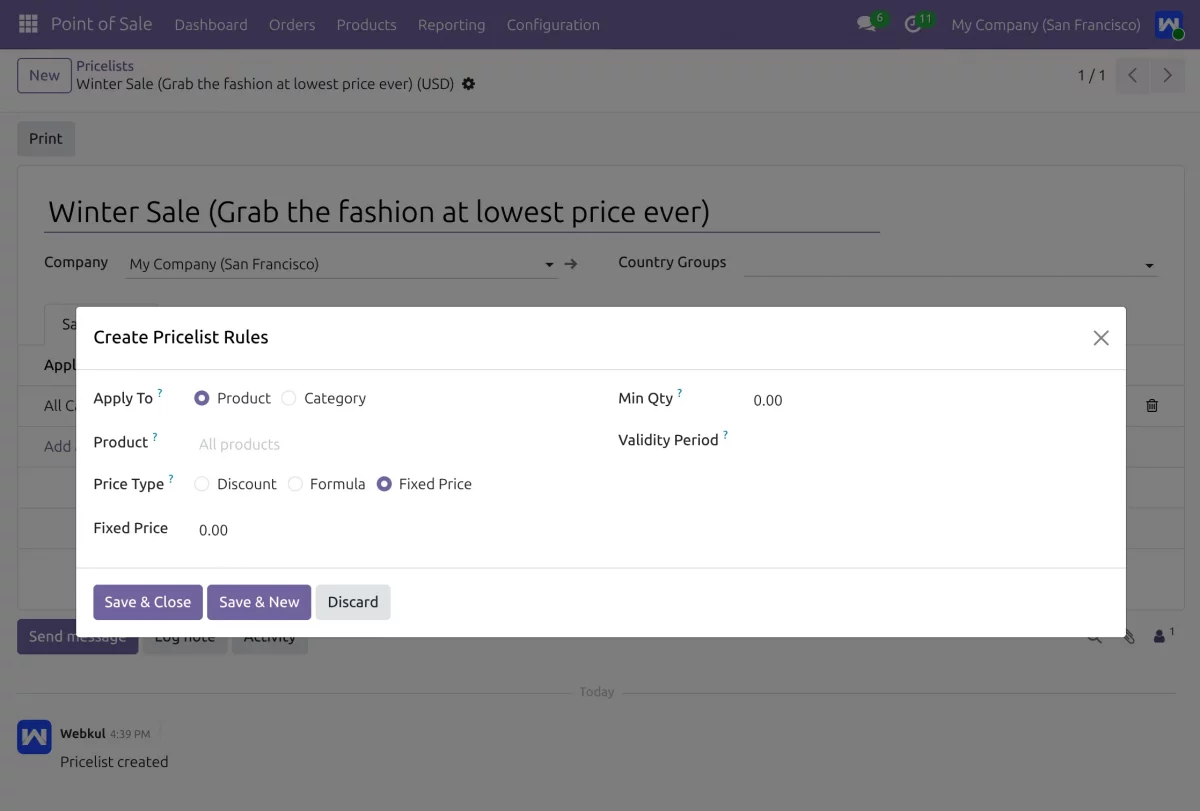
Task: Open the Reporting menu
Action: 451,25
